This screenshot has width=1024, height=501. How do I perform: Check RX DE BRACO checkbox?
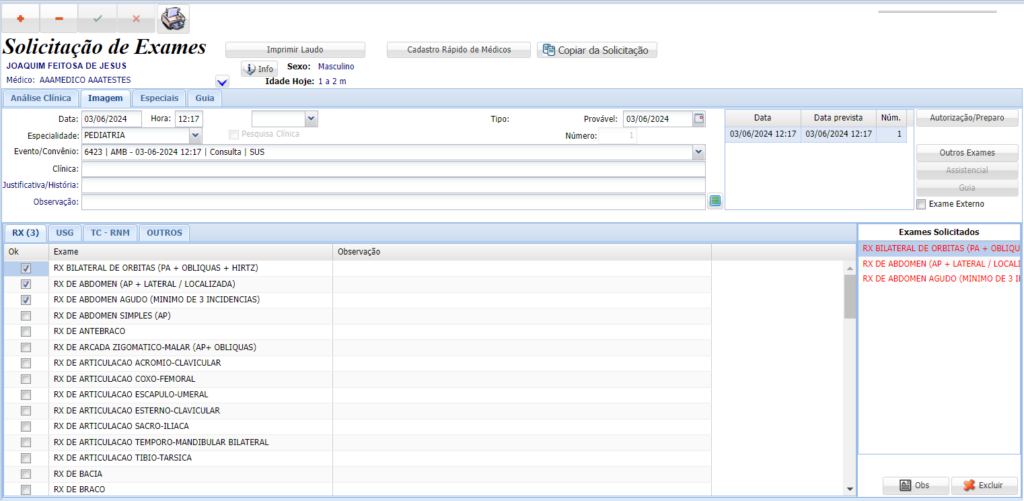click(26, 490)
